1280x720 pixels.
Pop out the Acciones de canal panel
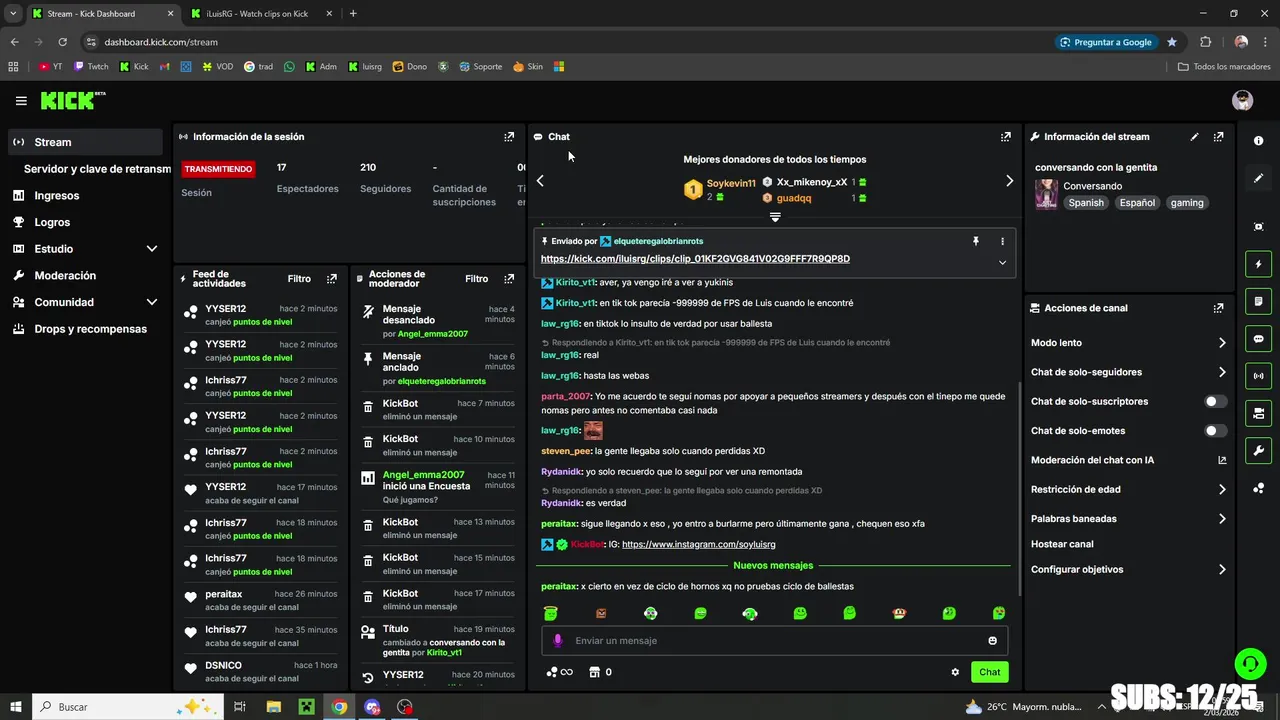(x=1219, y=309)
